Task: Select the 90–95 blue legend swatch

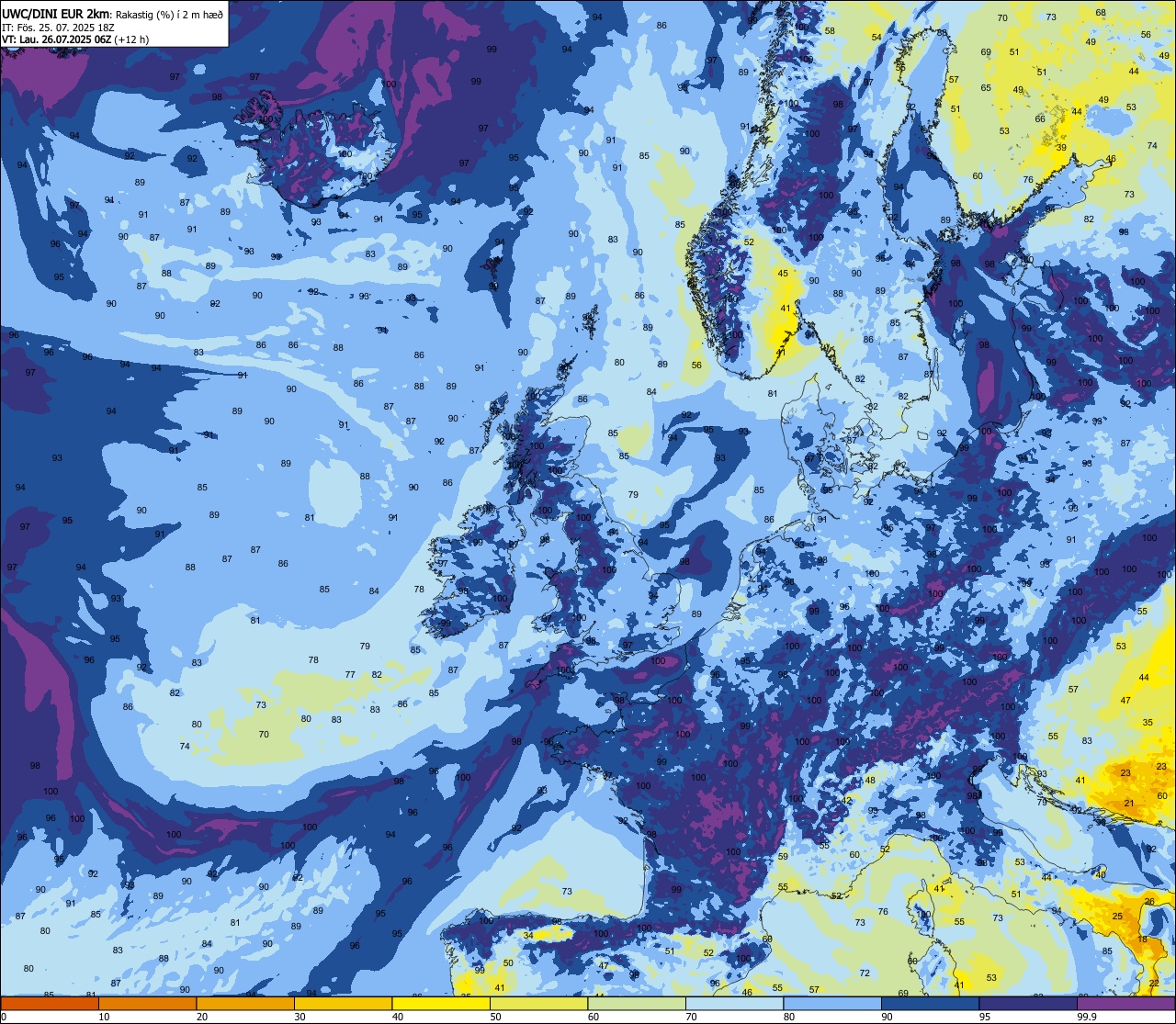Action: [930, 1004]
